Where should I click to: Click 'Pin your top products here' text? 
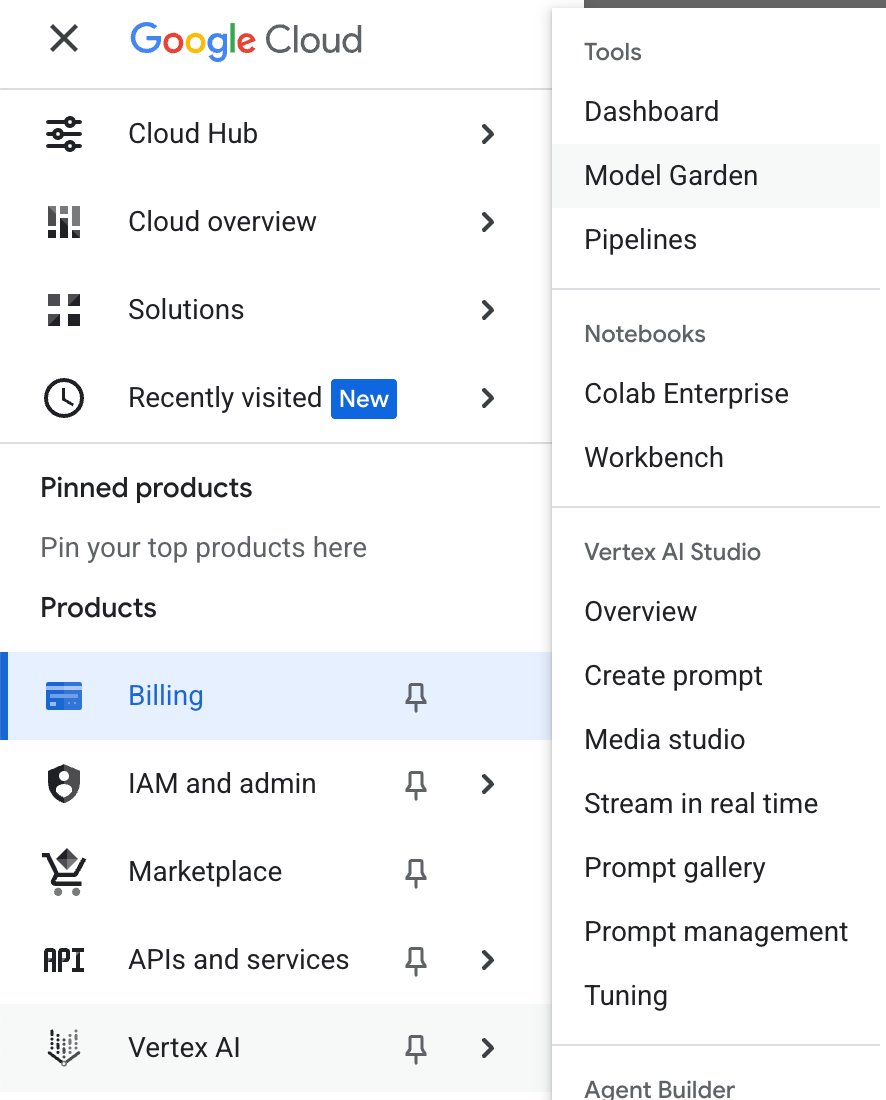click(203, 548)
